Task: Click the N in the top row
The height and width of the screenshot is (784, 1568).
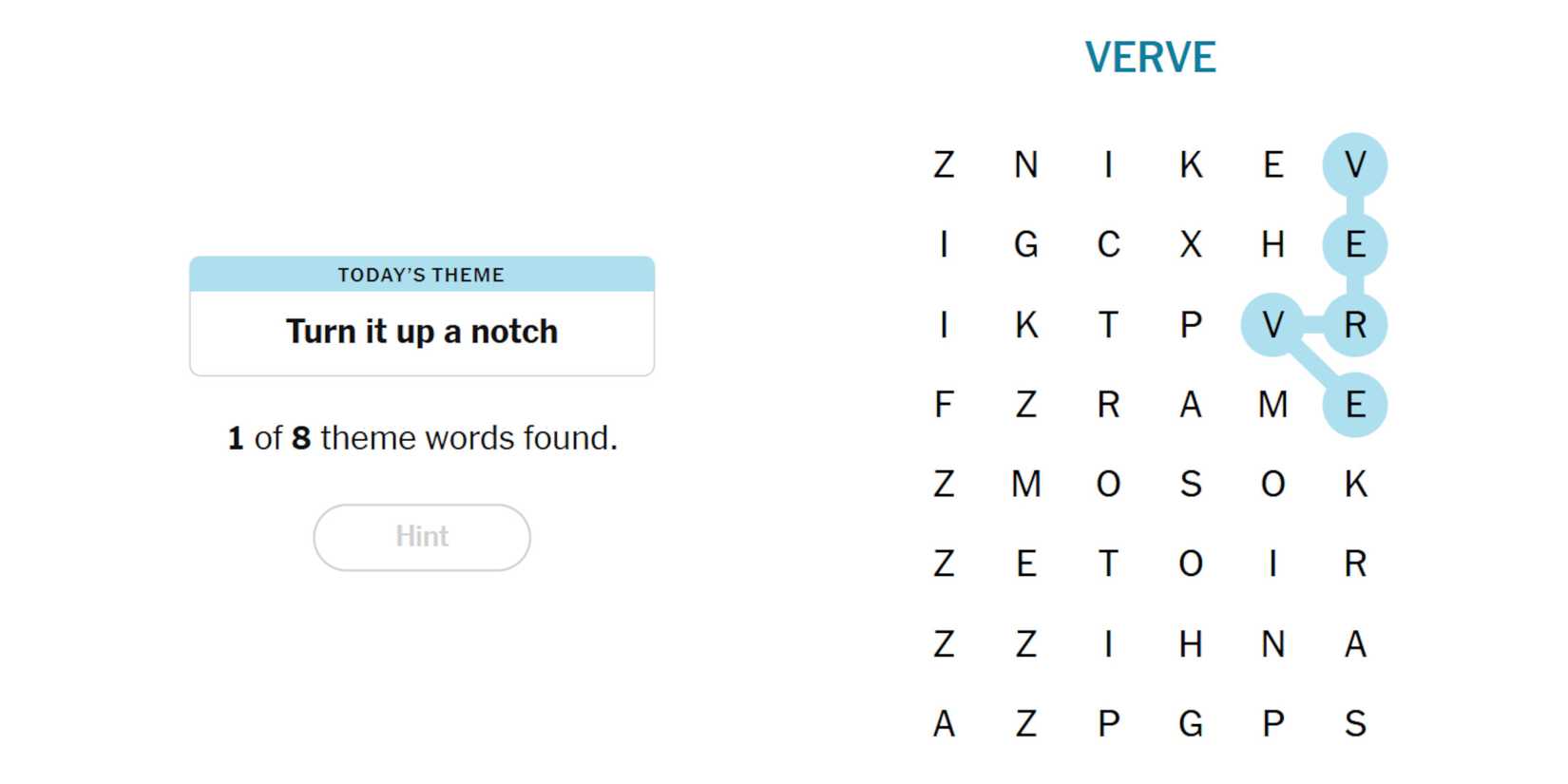Action: 1025,165
